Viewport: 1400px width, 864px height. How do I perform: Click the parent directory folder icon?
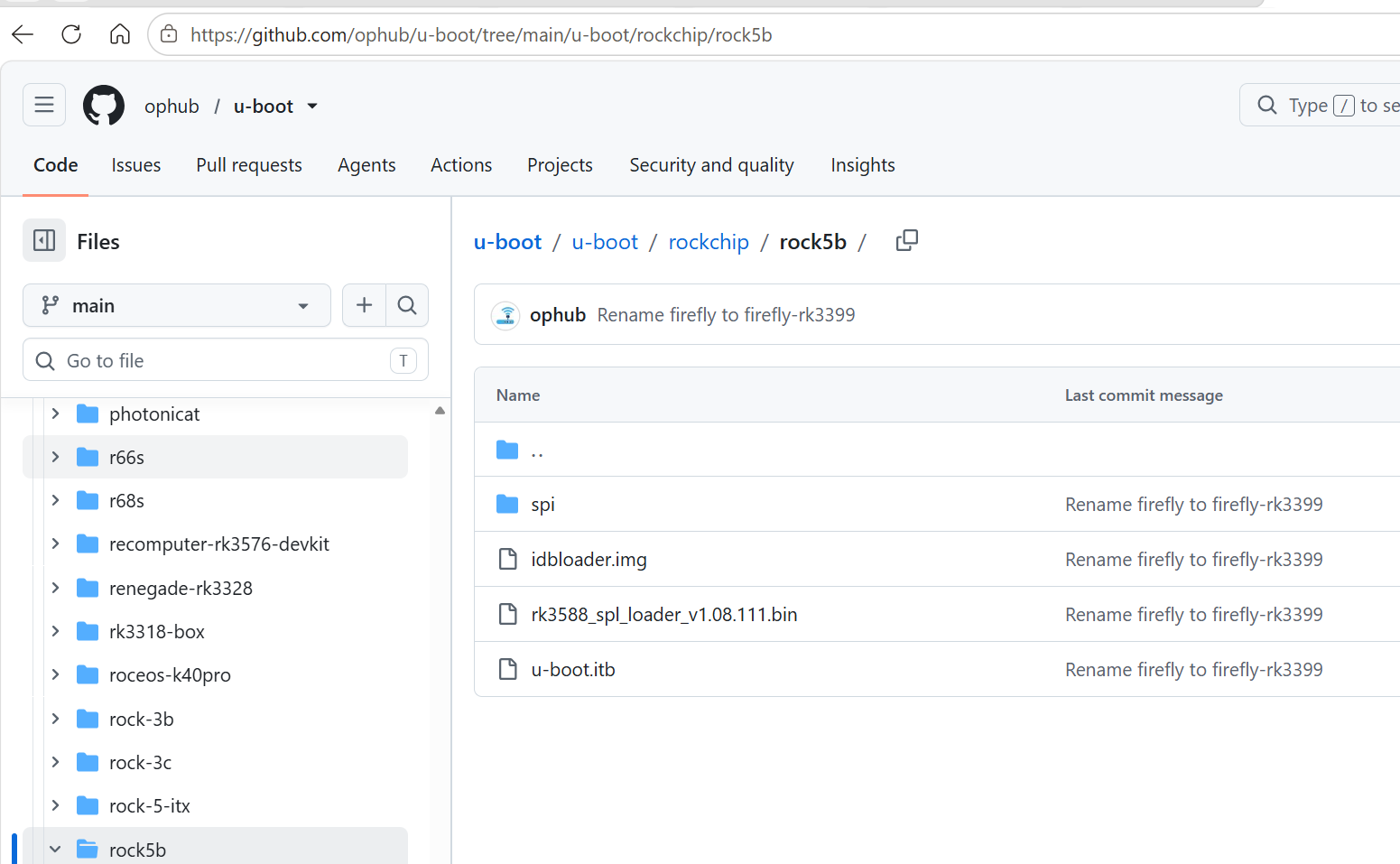click(x=507, y=450)
